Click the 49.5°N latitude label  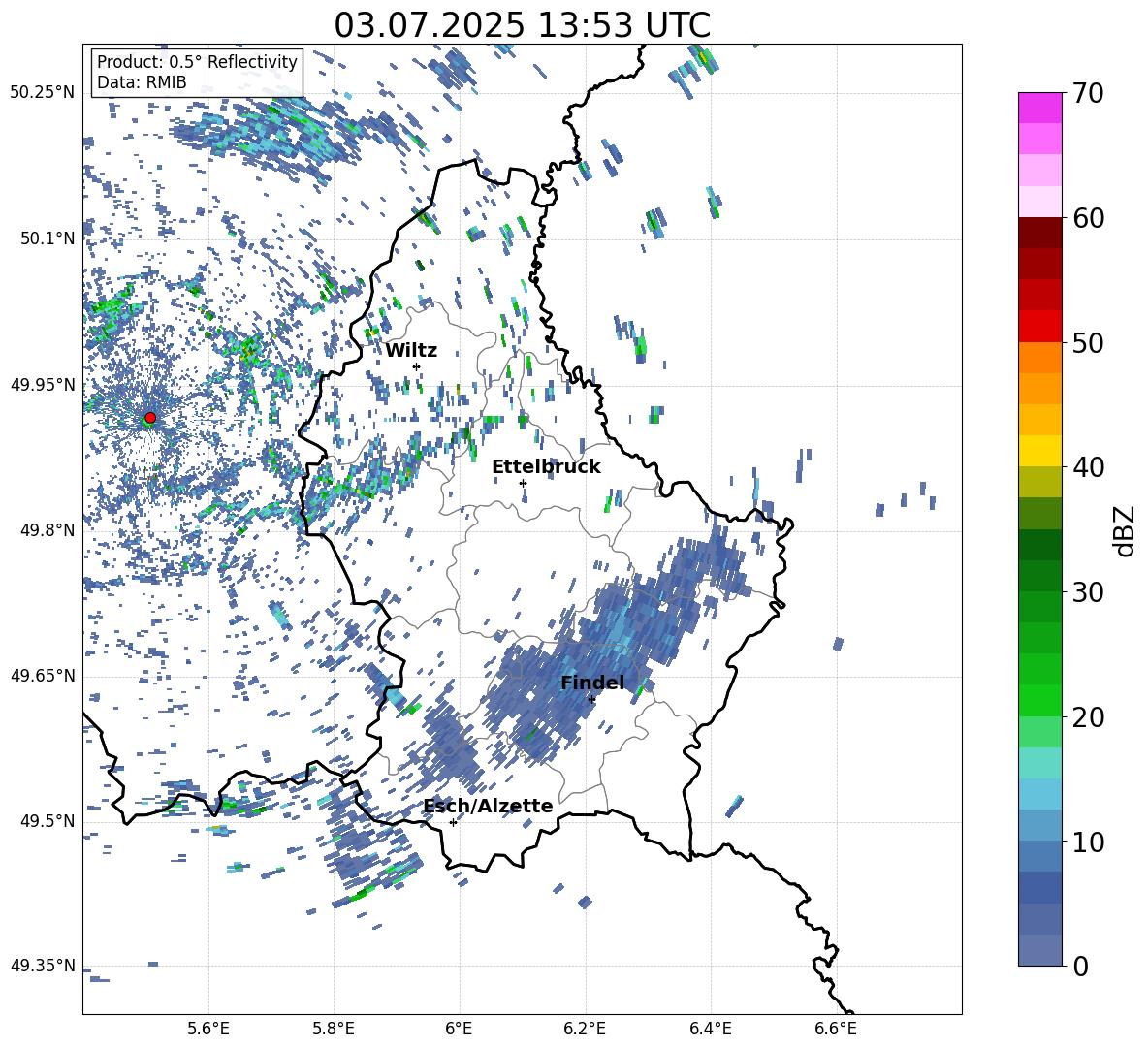49,821
